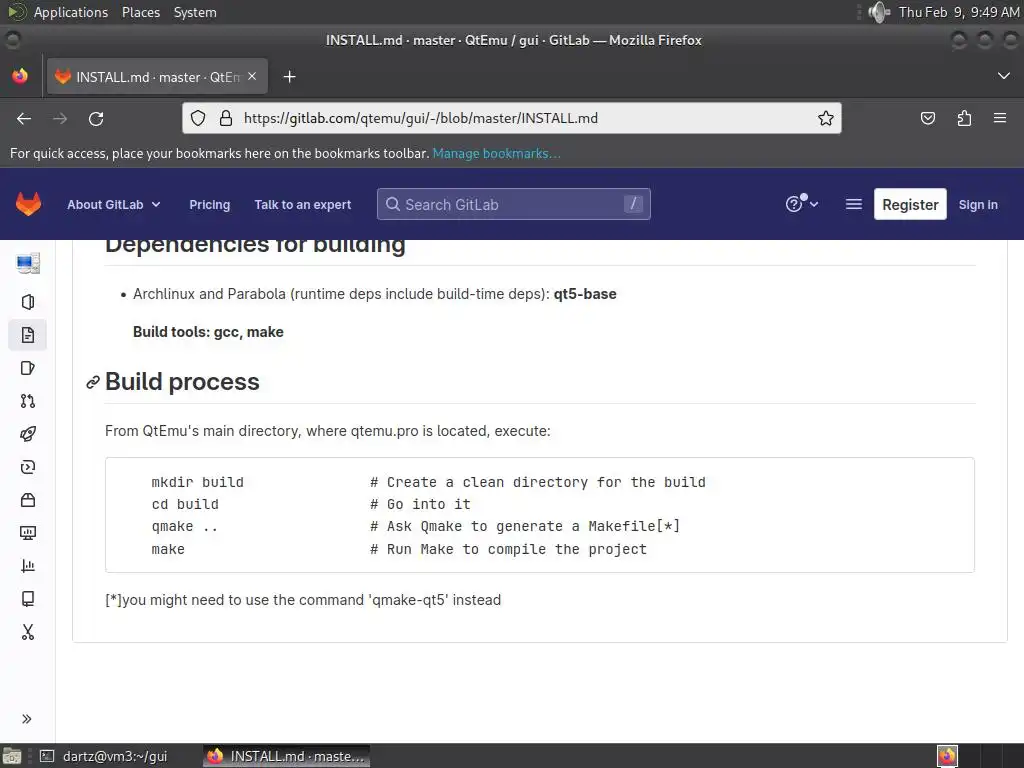The width and height of the screenshot is (1024, 768).
Task: List all tabs dropdown arrow
Action: pos(1004,76)
